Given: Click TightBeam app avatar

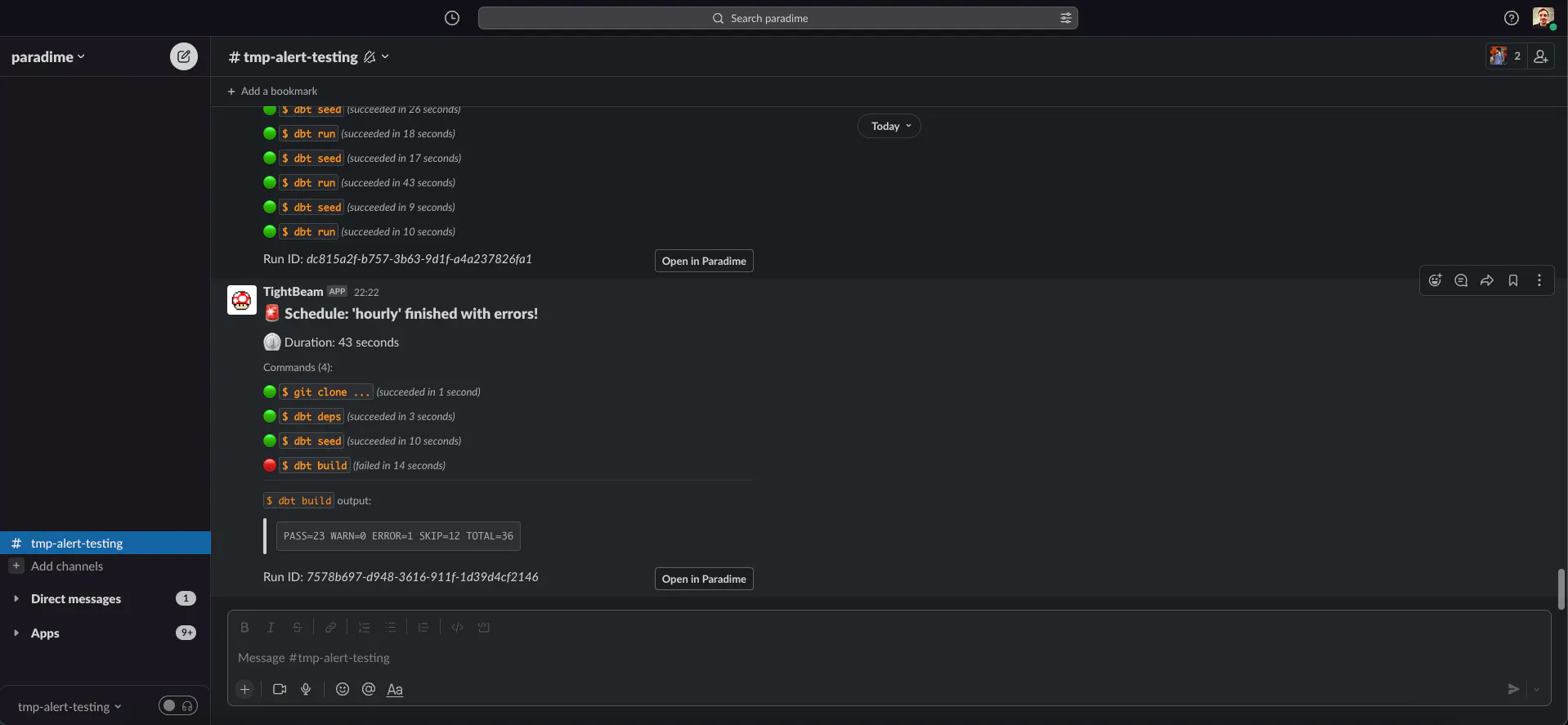Looking at the screenshot, I should point(241,300).
